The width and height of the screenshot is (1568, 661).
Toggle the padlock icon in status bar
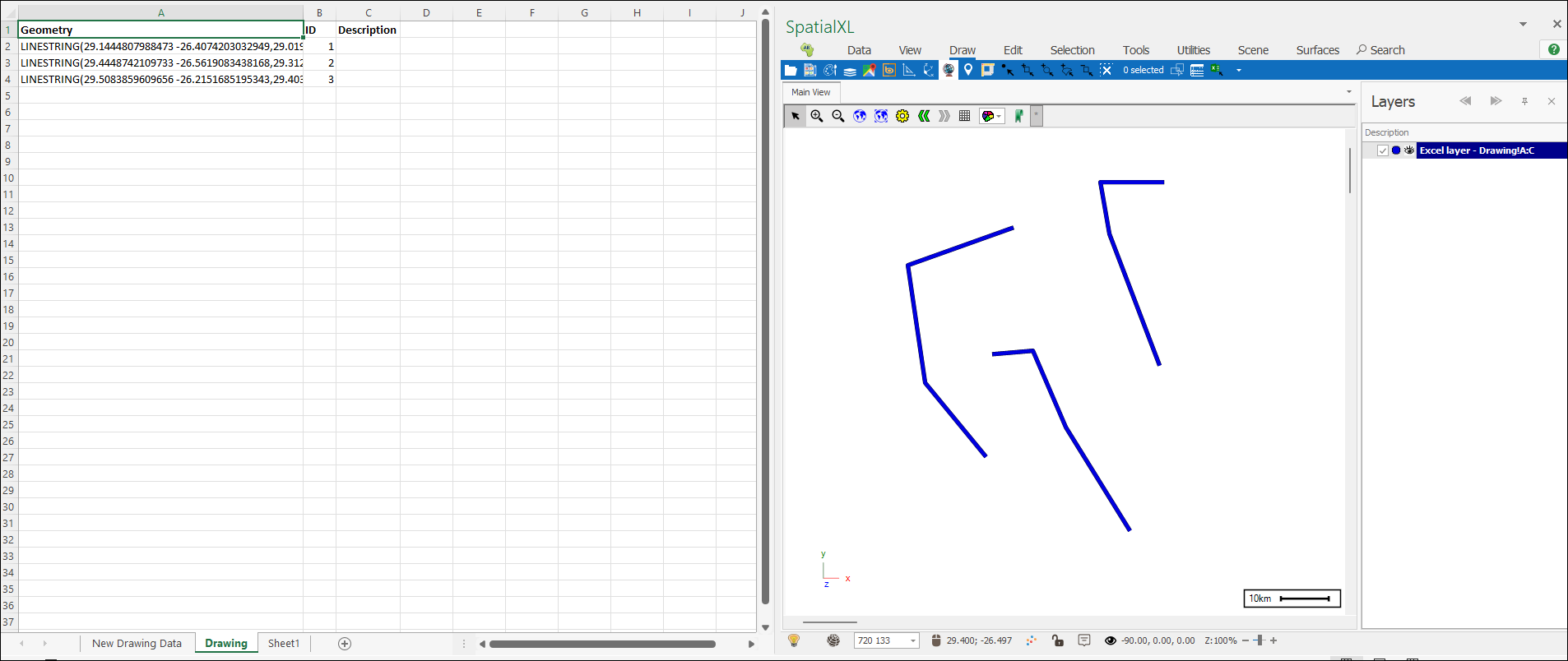pos(1058,640)
